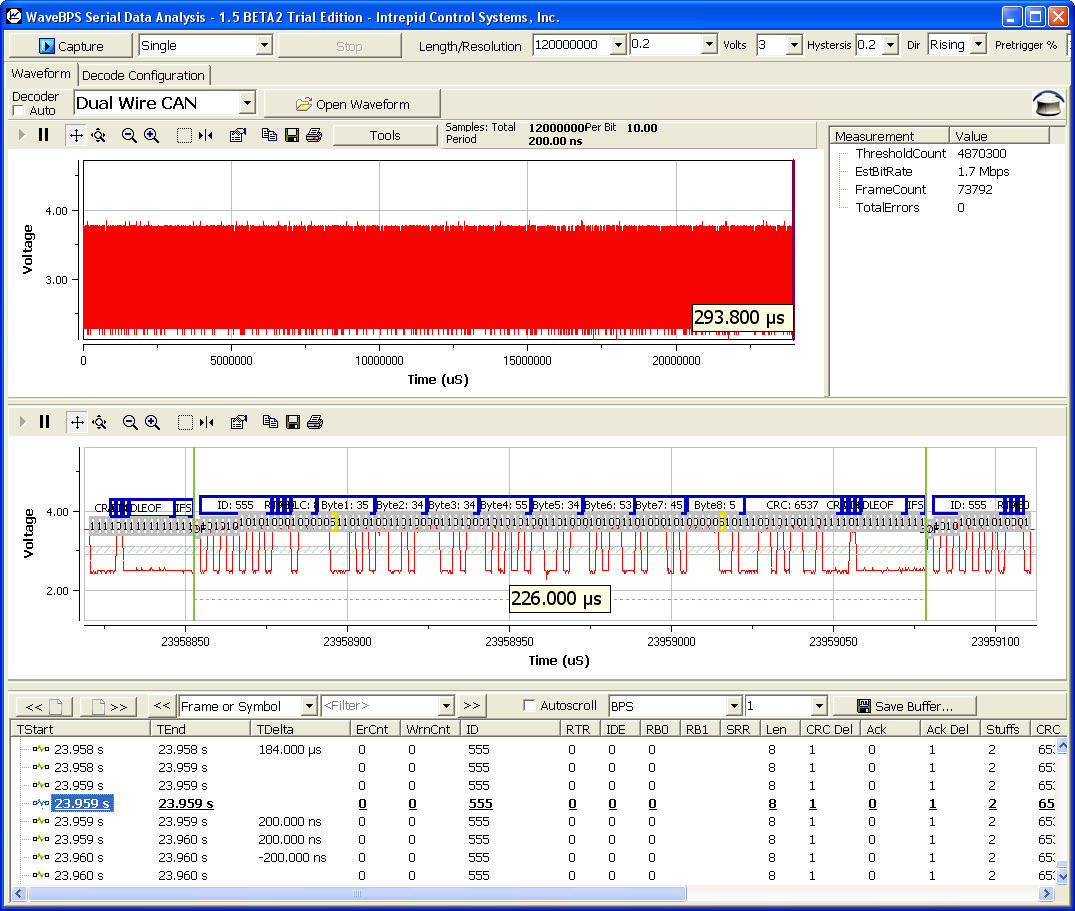Search backward with the << button beside Frame or Symbol

point(162,705)
